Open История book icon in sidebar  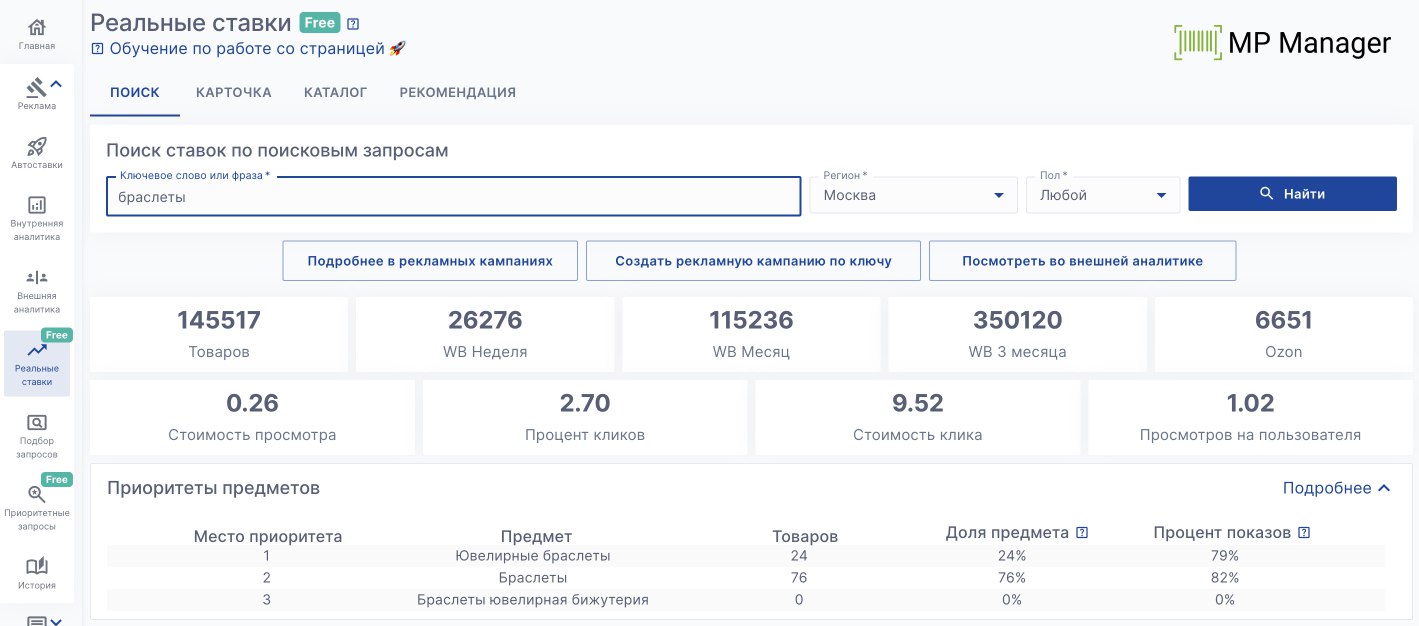[x=37, y=566]
